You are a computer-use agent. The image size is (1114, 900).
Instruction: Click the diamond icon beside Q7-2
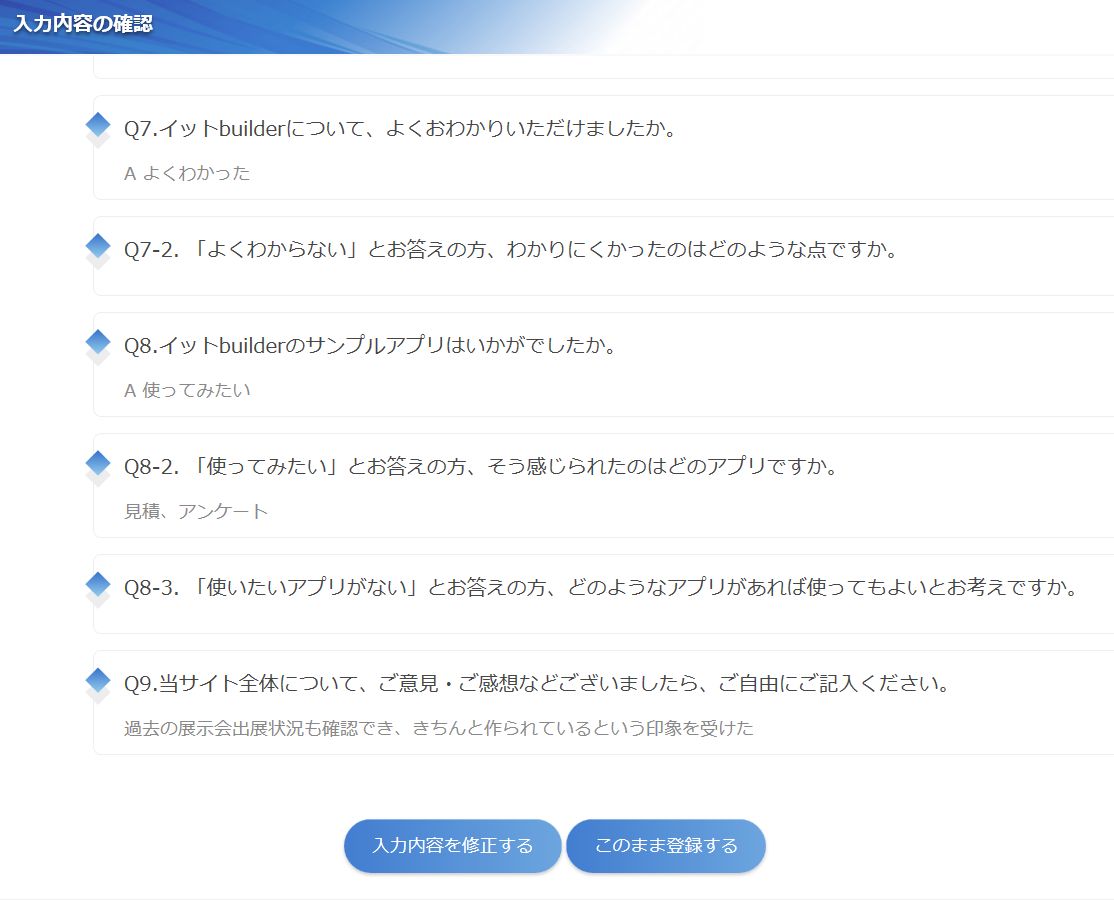98,246
